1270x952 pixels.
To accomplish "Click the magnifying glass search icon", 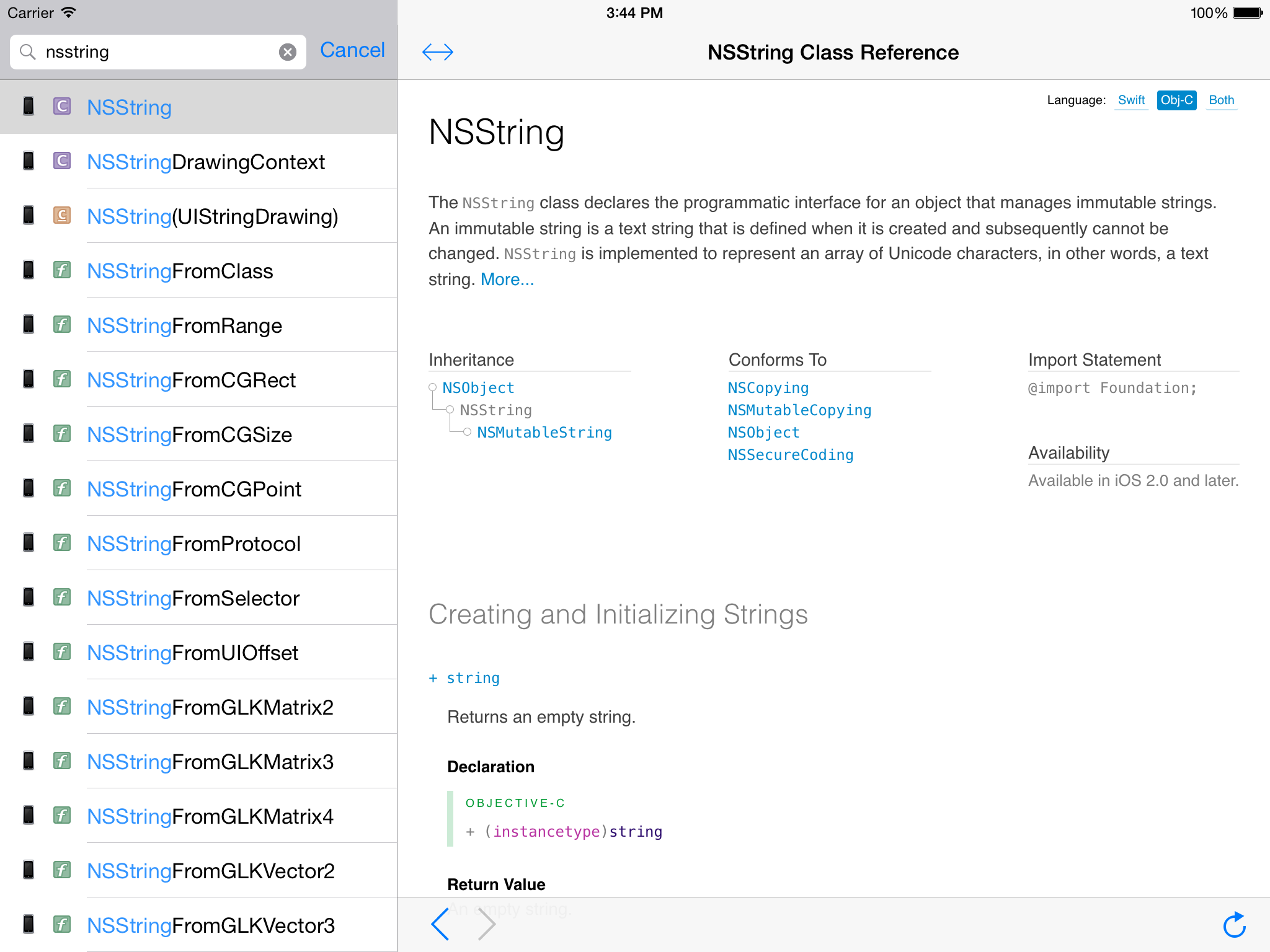I will (x=28, y=52).
